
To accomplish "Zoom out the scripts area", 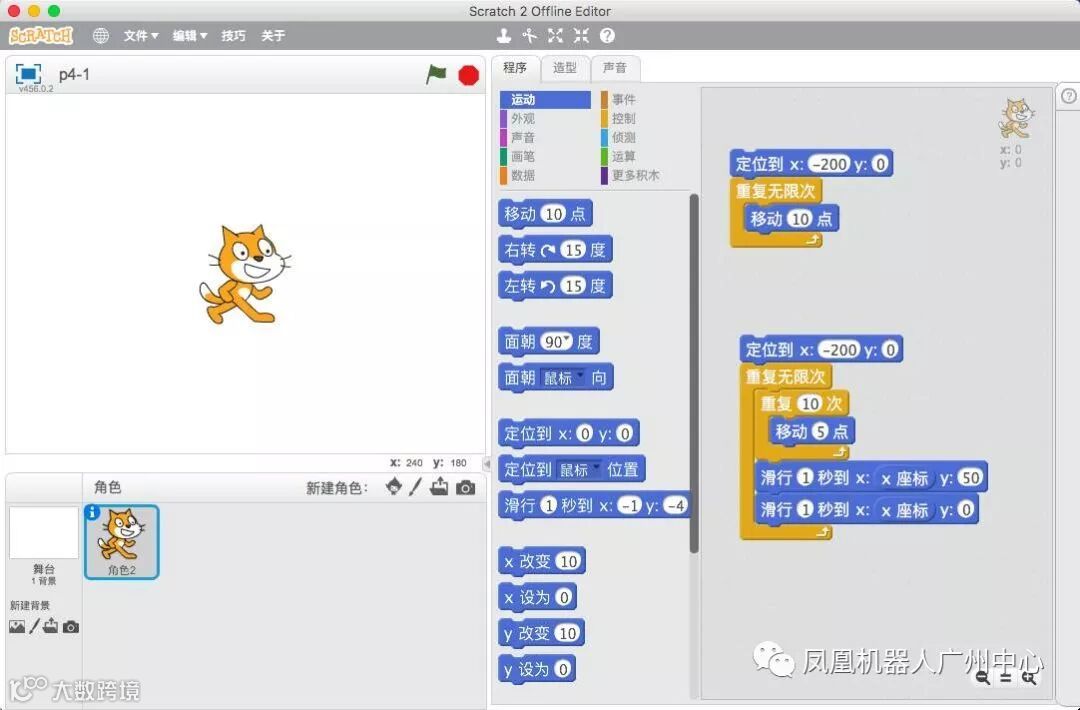I will 983,678.
